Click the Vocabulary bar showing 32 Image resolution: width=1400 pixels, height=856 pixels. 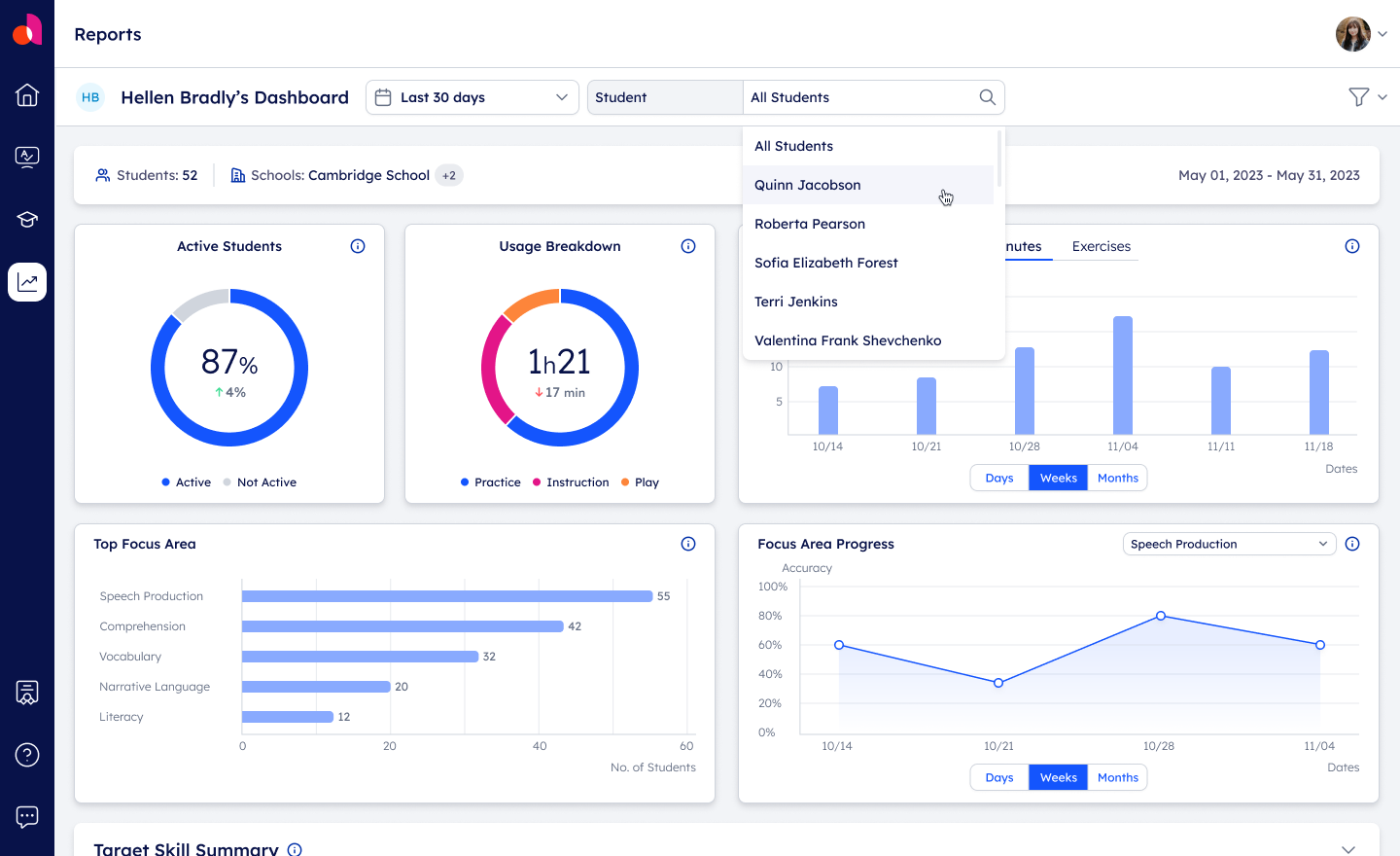pos(361,657)
